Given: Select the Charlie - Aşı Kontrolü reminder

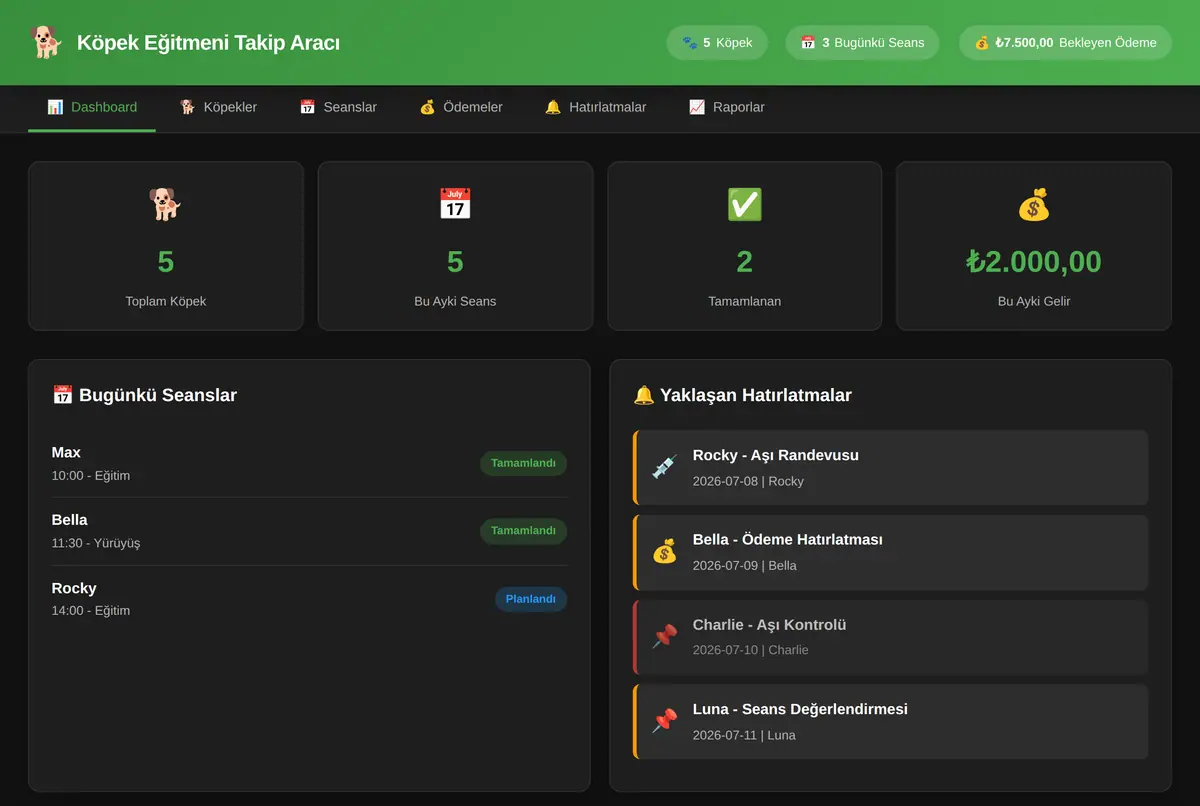Looking at the screenshot, I should click(x=891, y=637).
